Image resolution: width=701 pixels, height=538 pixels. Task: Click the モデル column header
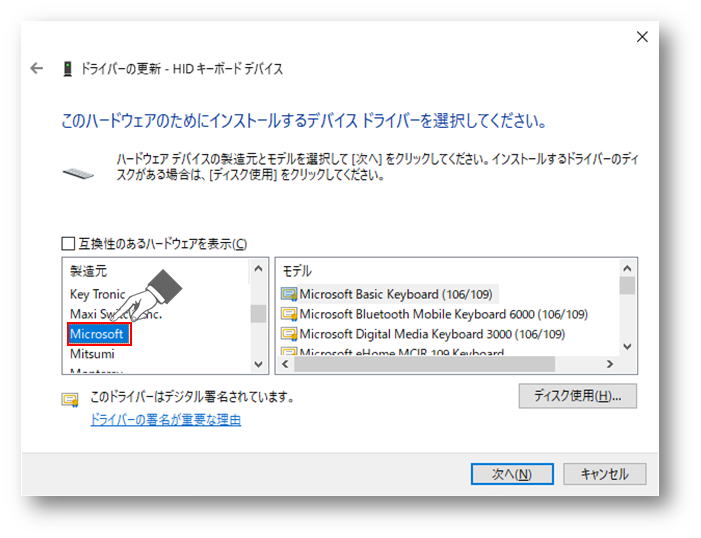(297, 271)
